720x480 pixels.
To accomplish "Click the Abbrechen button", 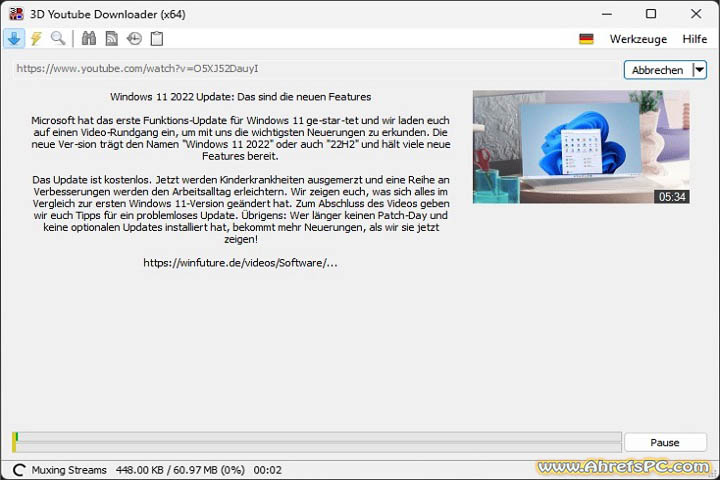I will click(x=657, y=70).
